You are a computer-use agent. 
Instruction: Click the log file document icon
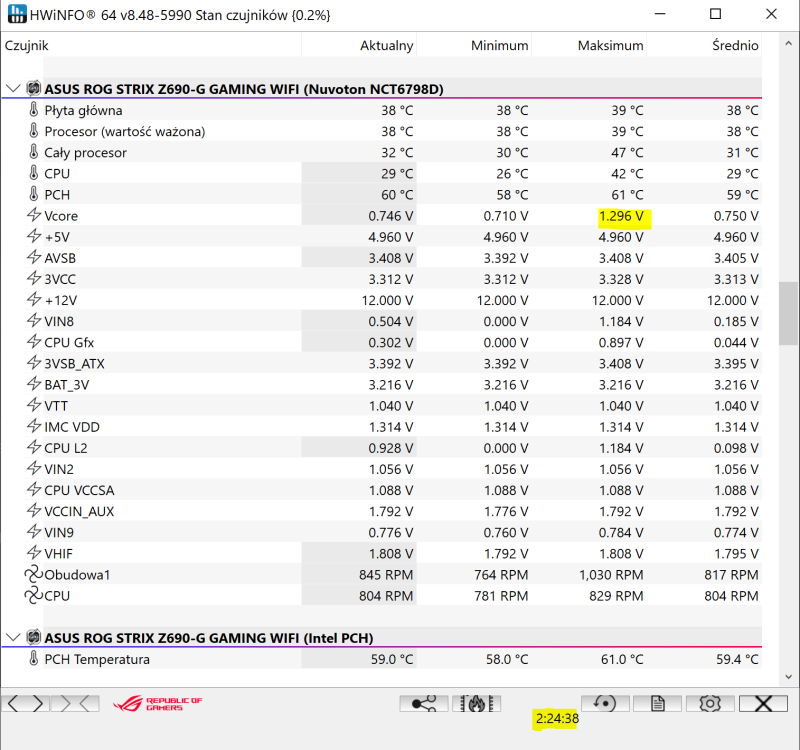pyautogui.click(x=658, y=704)
